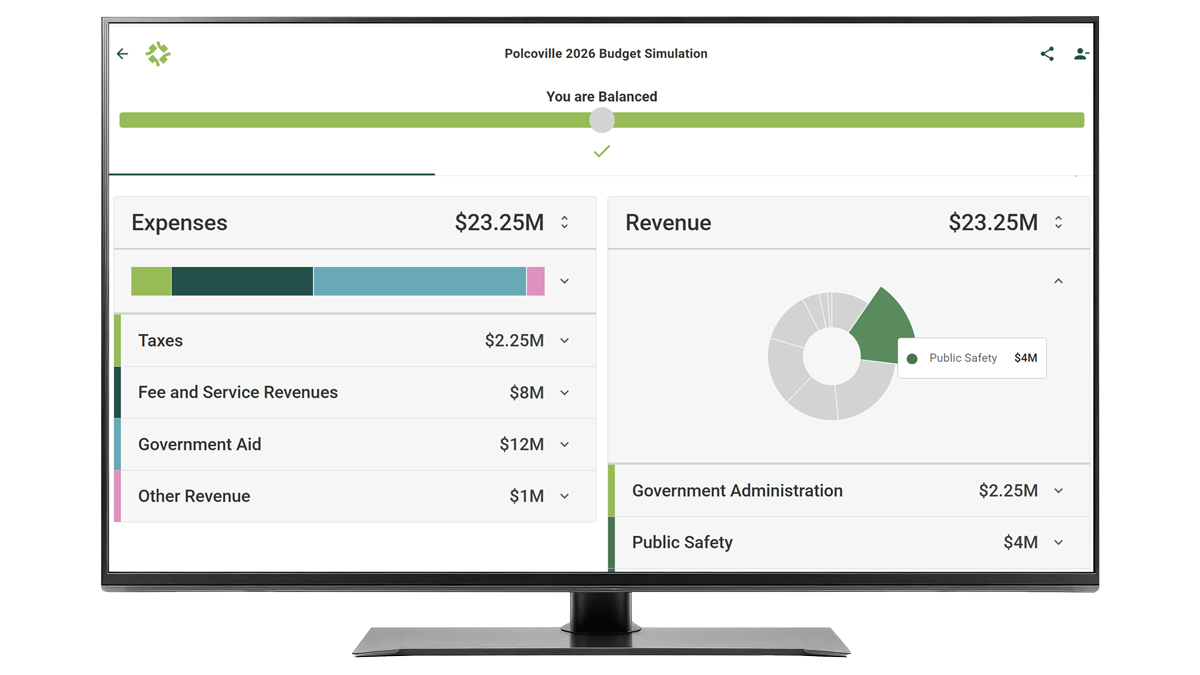Click the green Public Safety pie slice
Screen dimensions: 1200x675
click(x=883, y=327)
